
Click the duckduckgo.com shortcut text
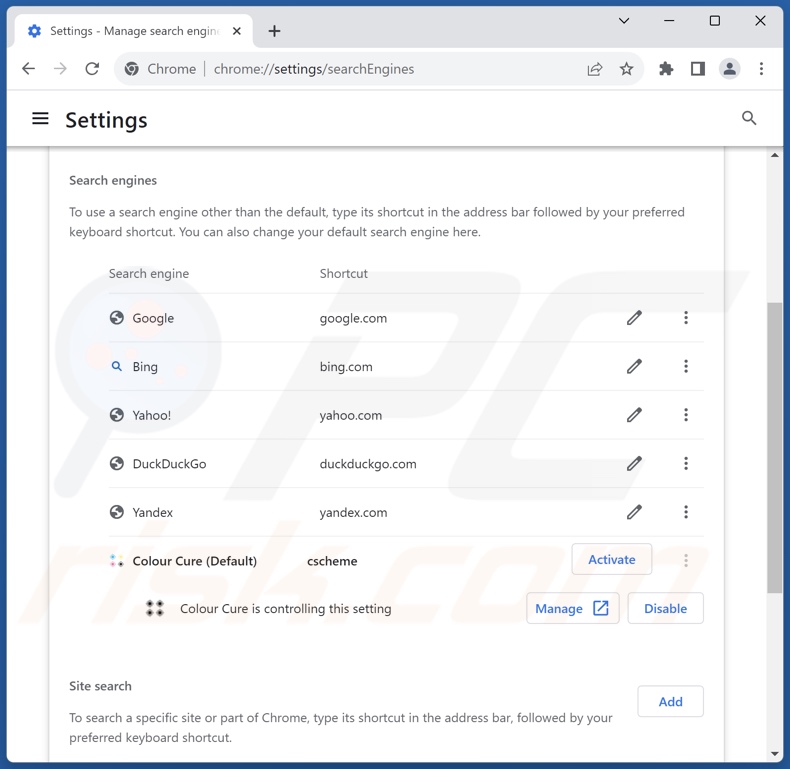pos(368,464)
